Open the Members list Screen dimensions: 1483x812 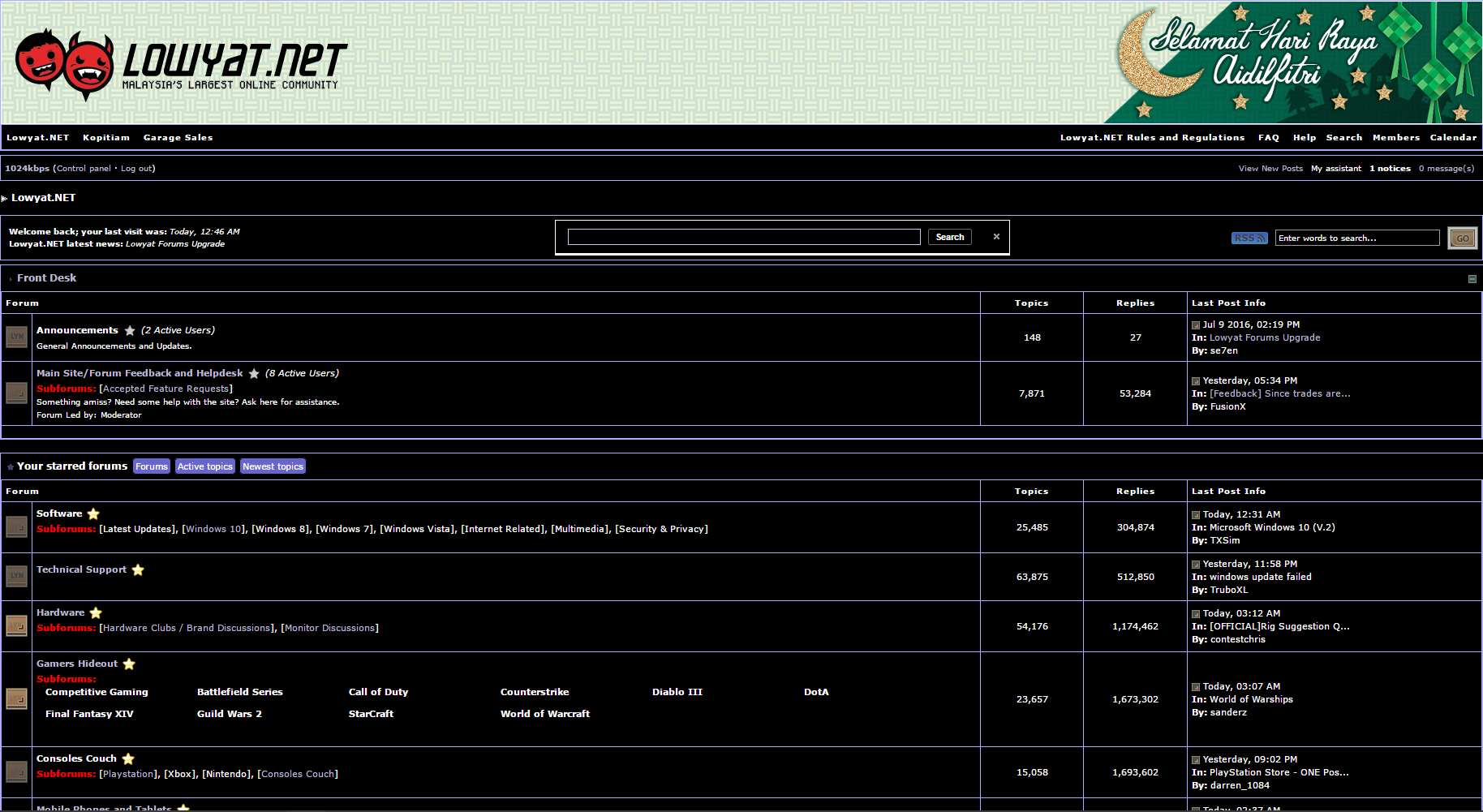coord(1396,138)
